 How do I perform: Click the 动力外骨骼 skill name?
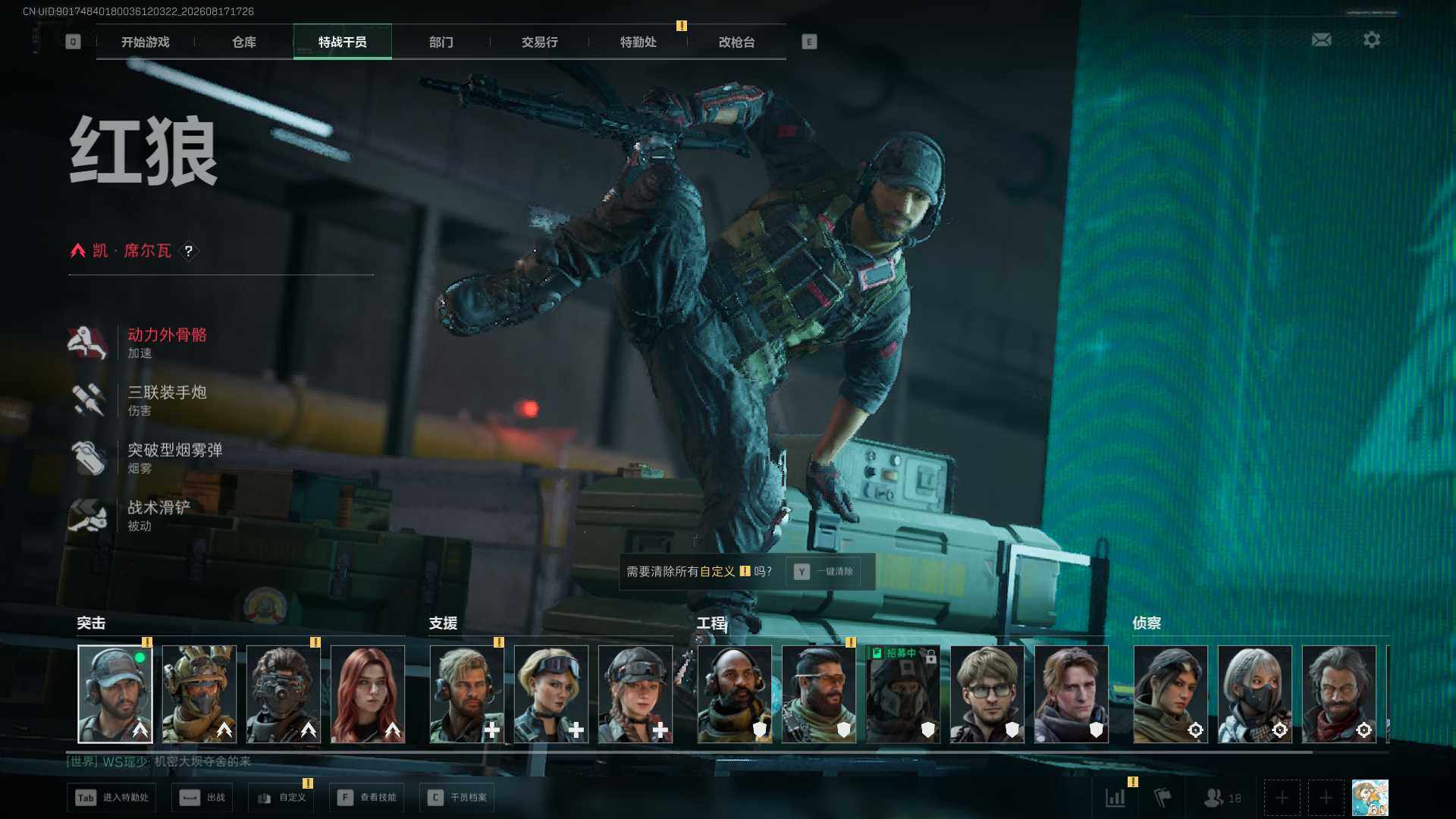(167, 334)
